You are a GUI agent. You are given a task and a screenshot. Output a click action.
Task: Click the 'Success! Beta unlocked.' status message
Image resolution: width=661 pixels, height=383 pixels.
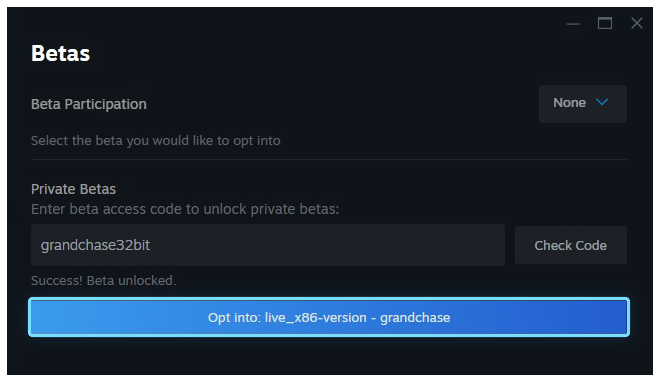pos(103,281)
